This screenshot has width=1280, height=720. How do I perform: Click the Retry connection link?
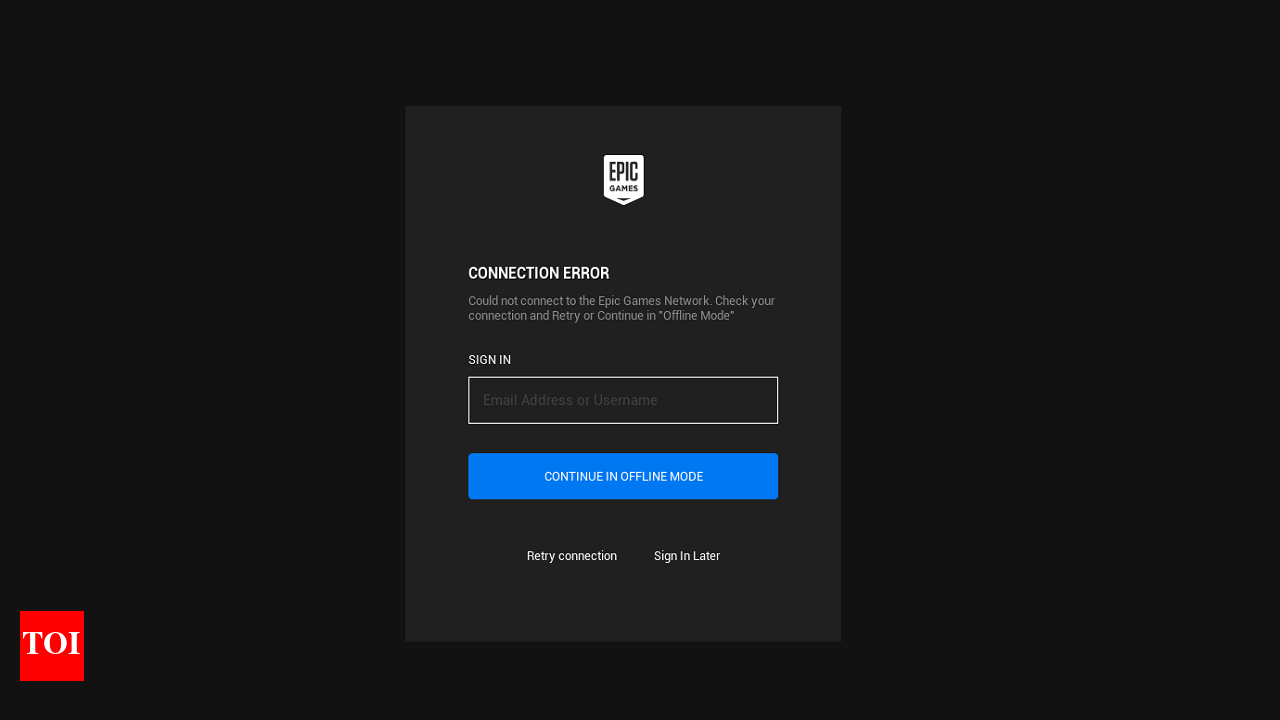point(571,556)
